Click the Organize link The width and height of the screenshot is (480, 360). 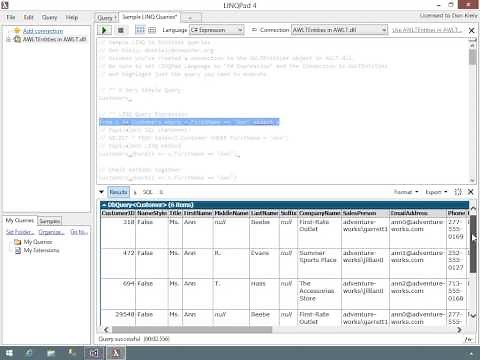point(51,232)
